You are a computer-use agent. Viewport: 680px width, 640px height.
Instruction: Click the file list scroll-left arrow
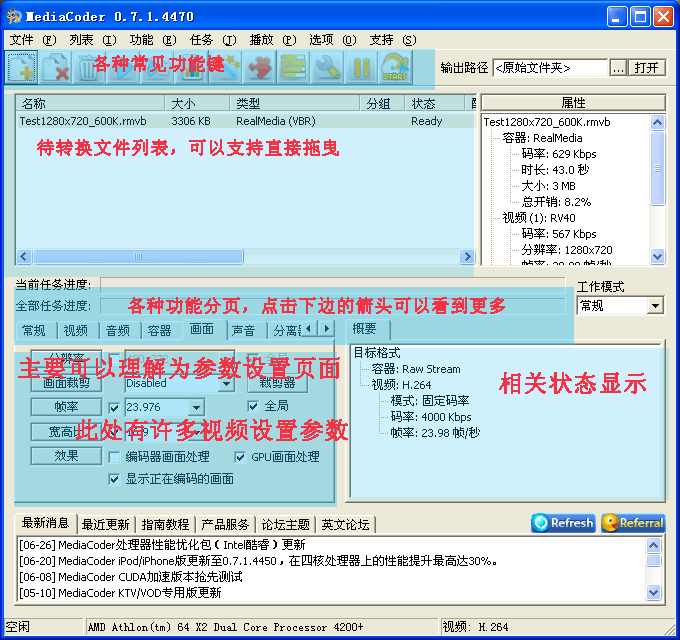tap(24, 256)
